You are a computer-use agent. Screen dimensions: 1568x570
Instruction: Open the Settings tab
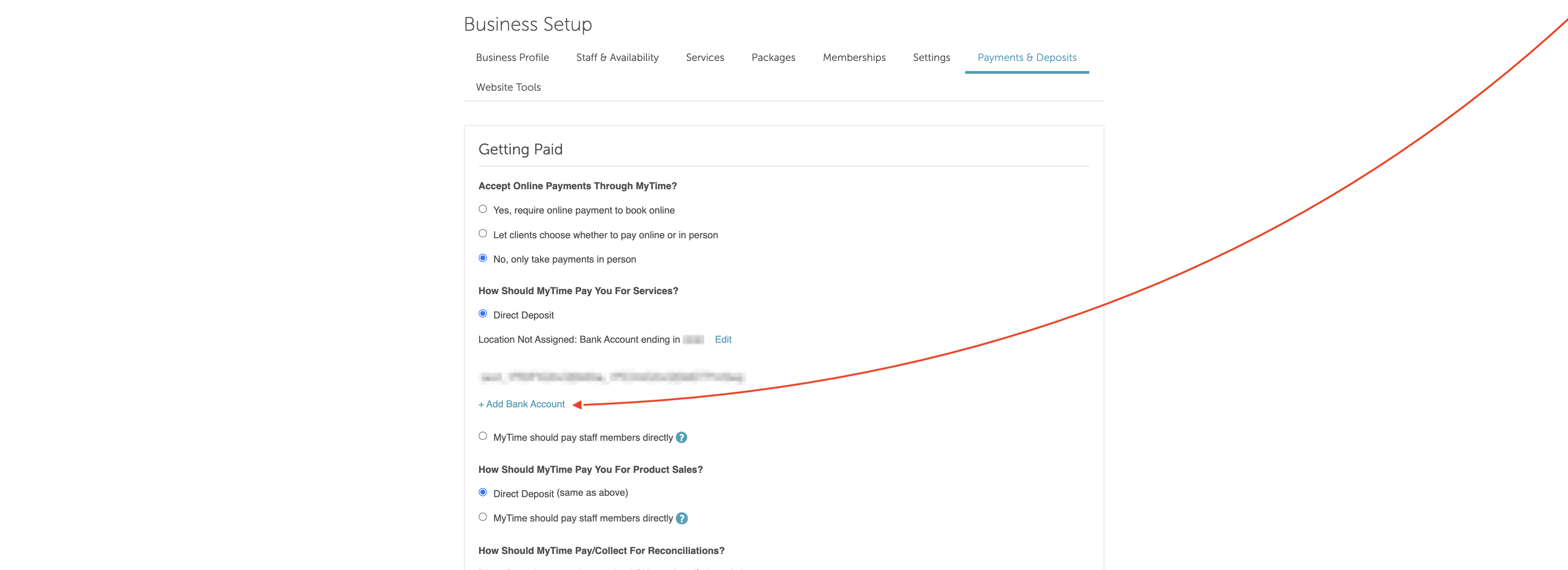(931, 57)
